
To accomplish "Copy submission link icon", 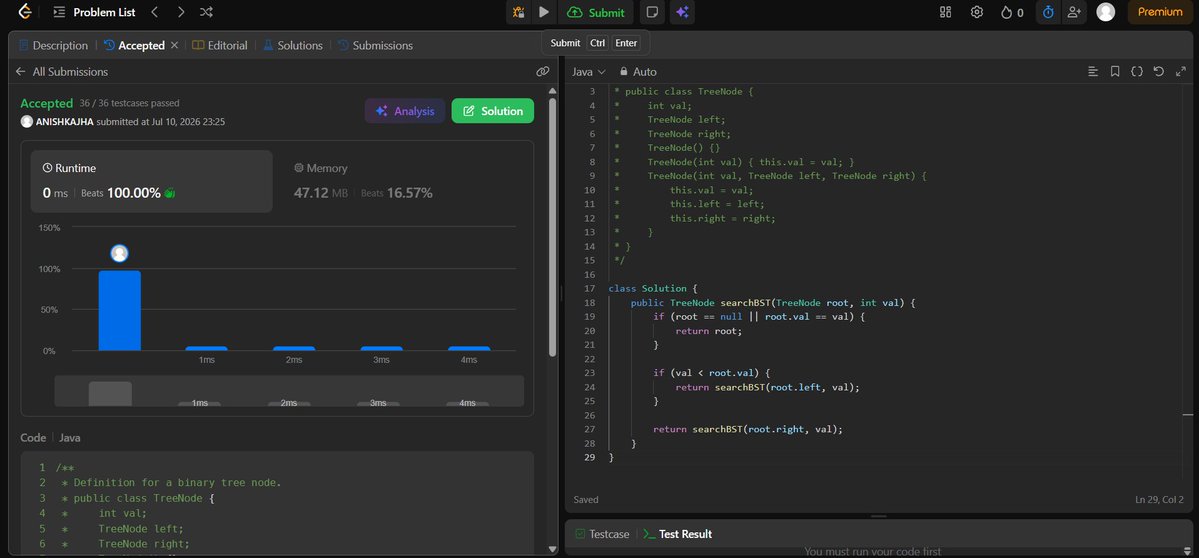I will click(x=542, y=72).
